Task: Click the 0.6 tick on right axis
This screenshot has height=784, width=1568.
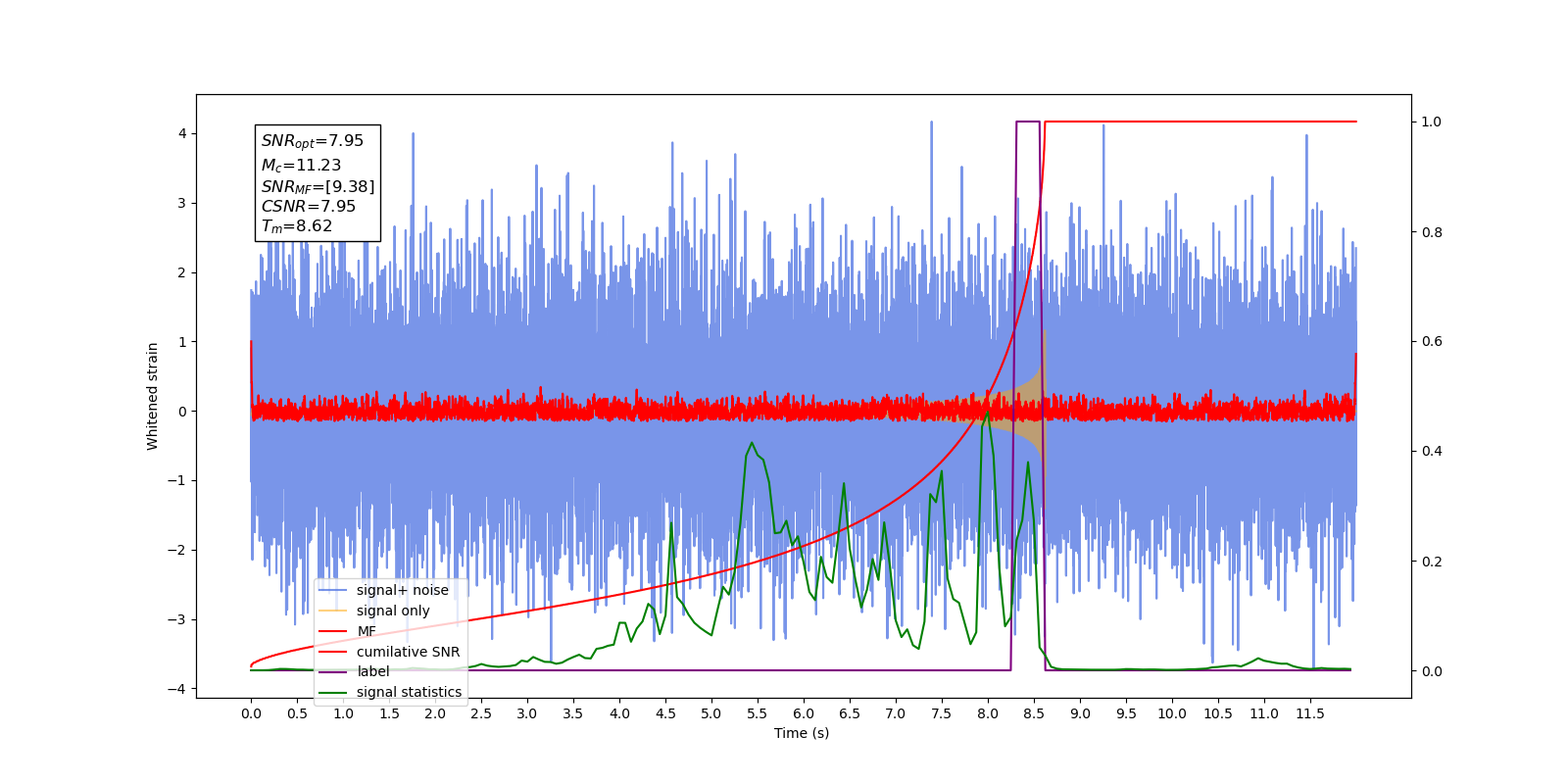Action: (1432, 342)
